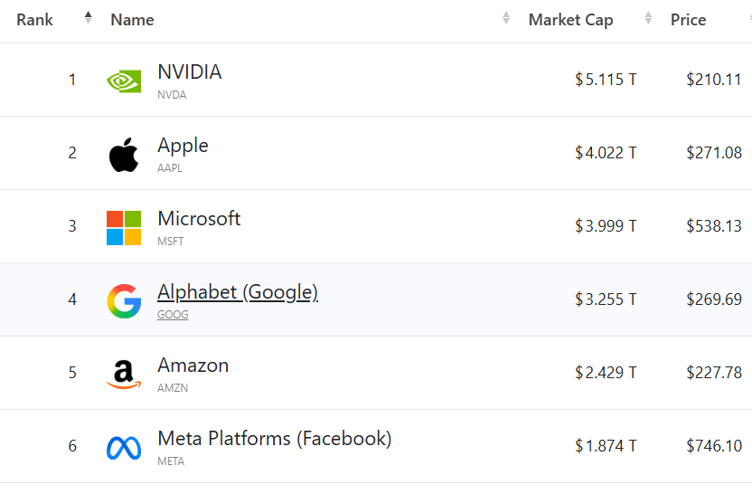Click the Price column header
Viewport: 752px width, 494px height.
pos(688,20)
